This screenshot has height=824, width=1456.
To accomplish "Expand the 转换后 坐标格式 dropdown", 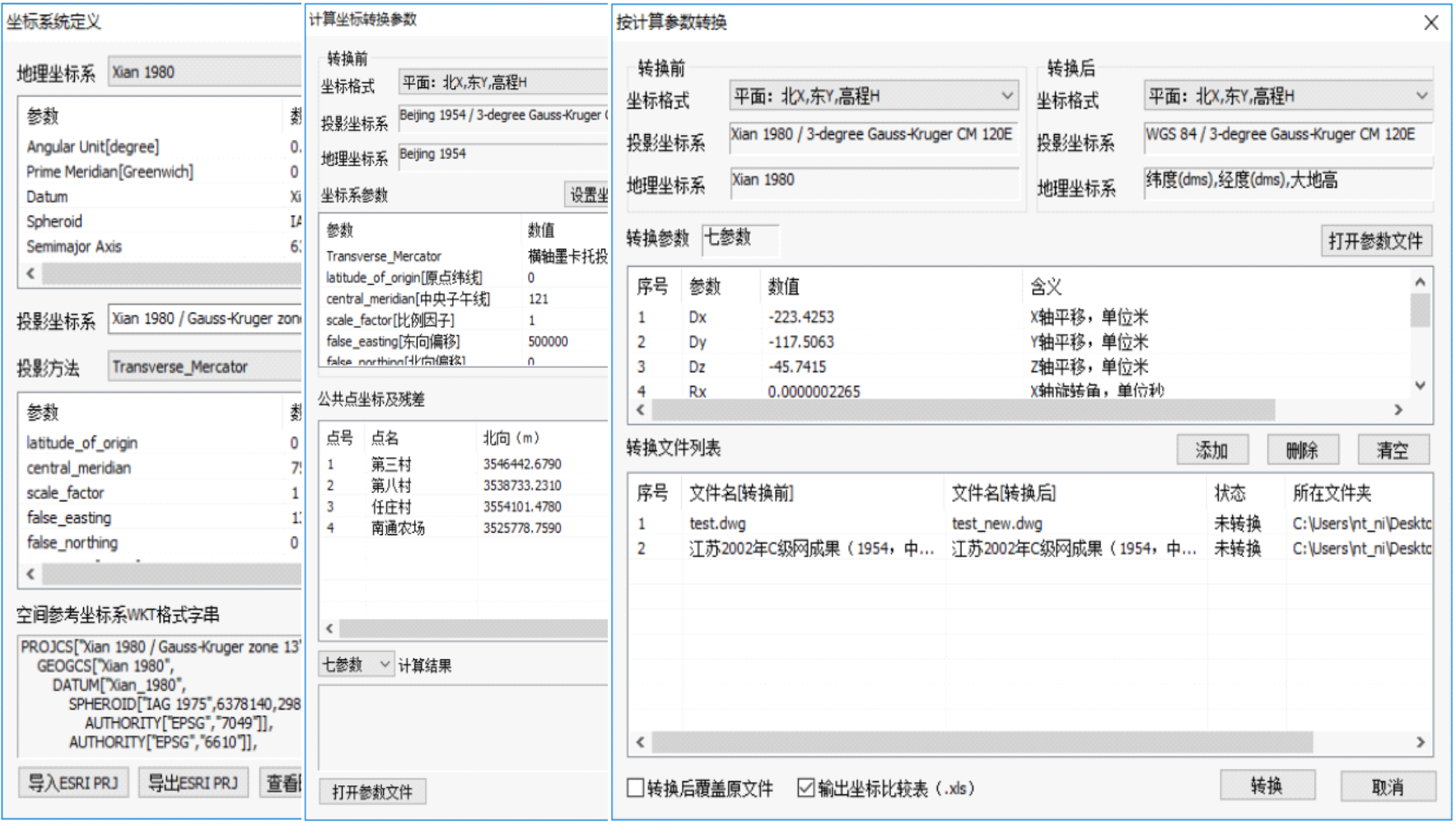I will pos(1421,96).
